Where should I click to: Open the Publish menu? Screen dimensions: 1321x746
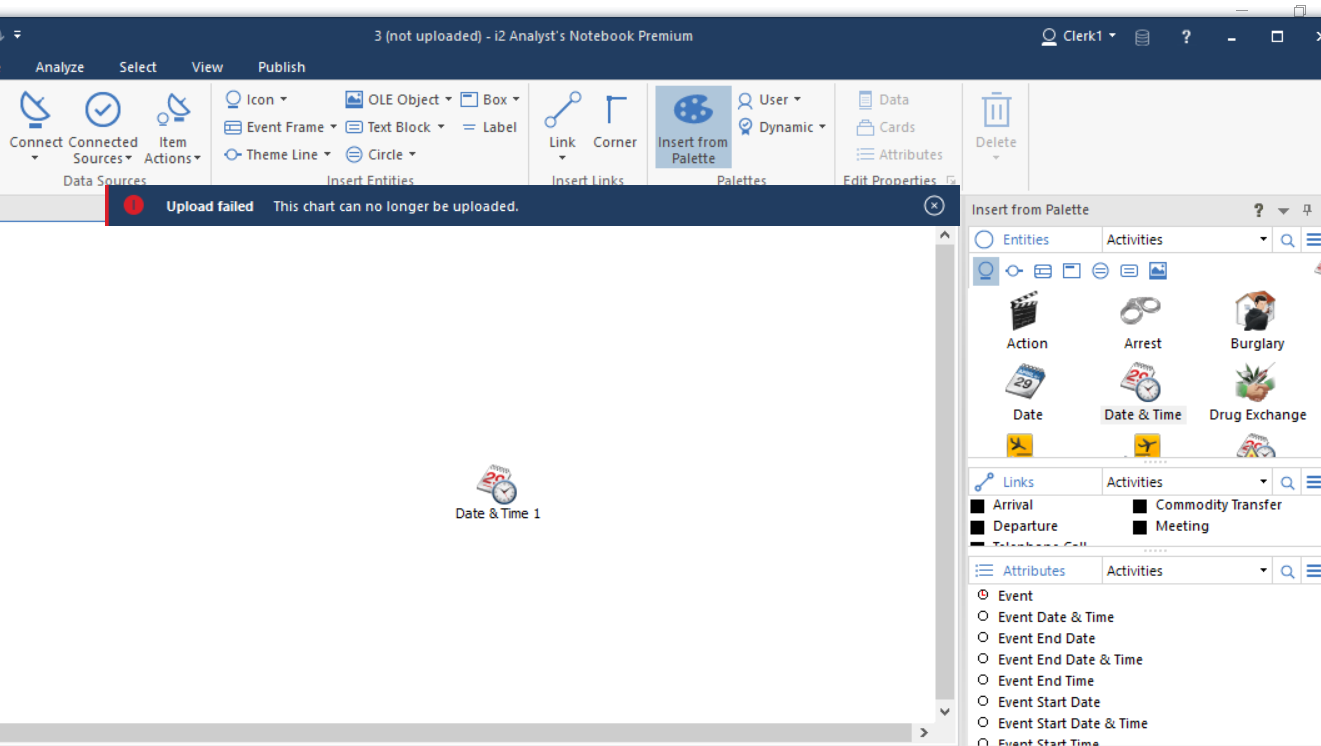click(281, 67)
